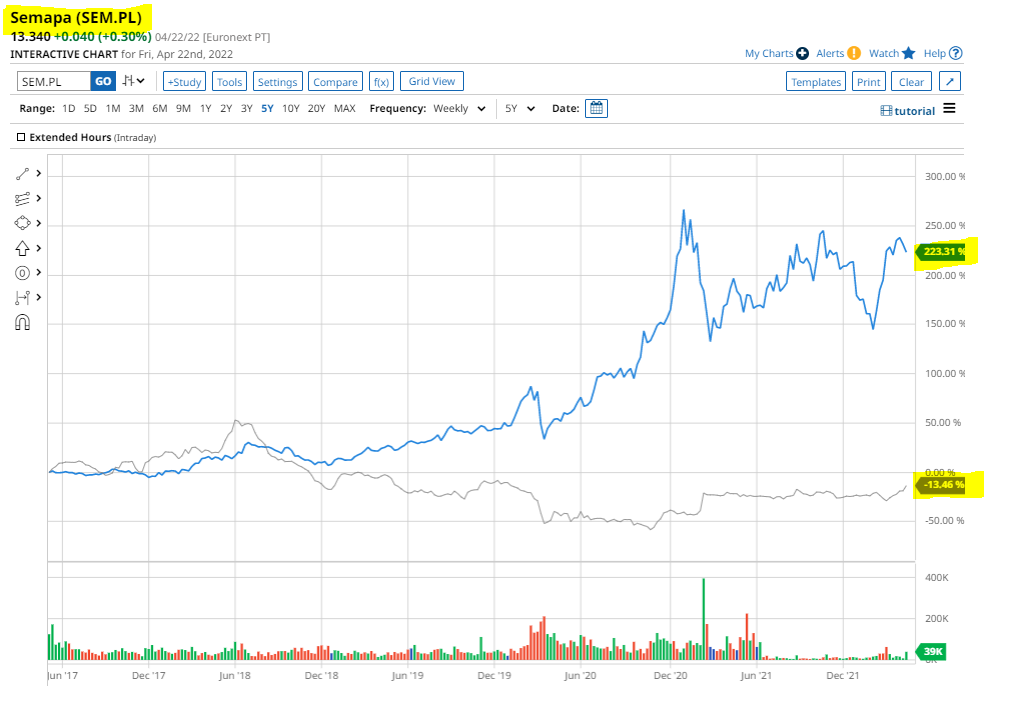Click the -13.46 % comparison label
The image size is (1017, 720).
[942, 485]
